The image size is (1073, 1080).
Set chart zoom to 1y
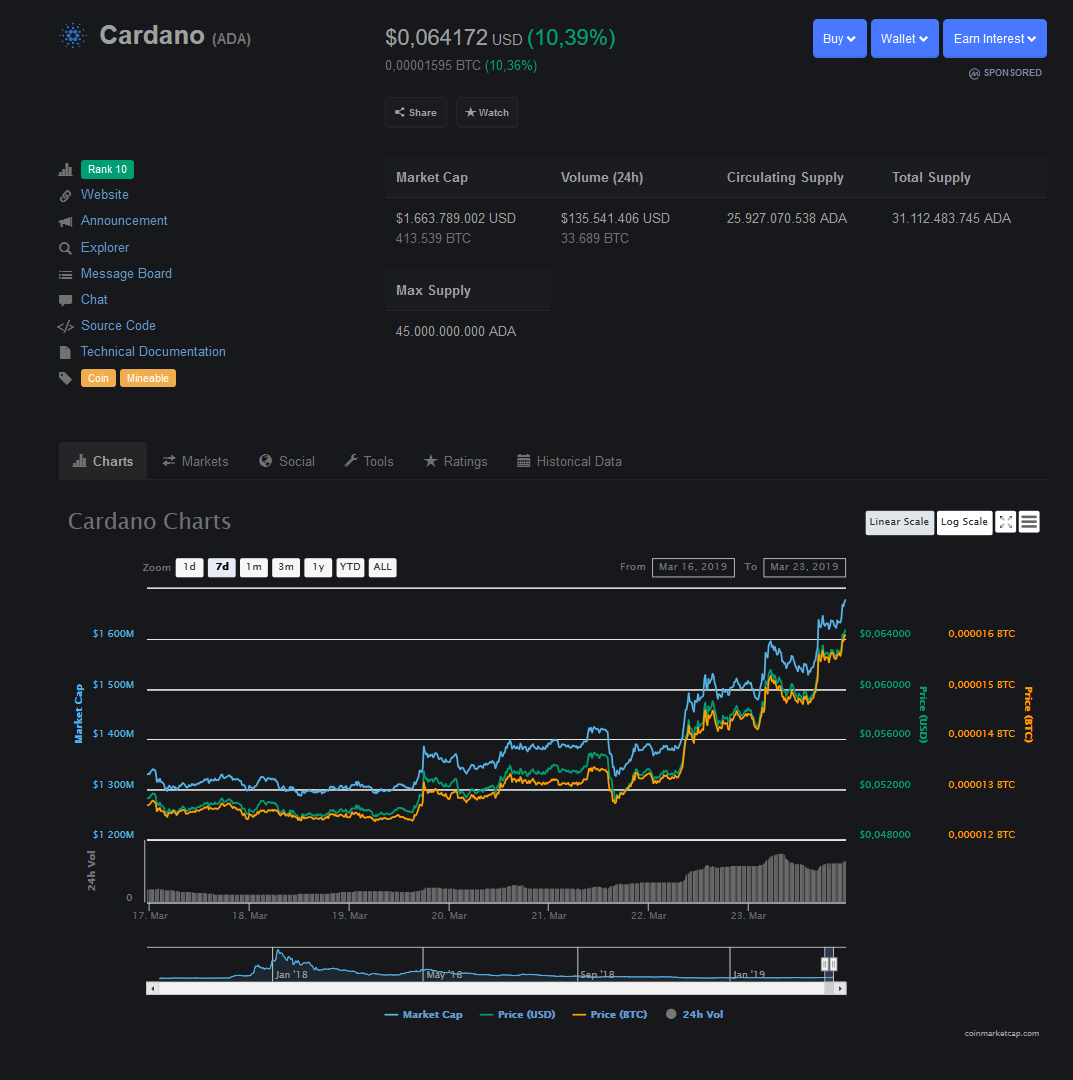(318, 567)
